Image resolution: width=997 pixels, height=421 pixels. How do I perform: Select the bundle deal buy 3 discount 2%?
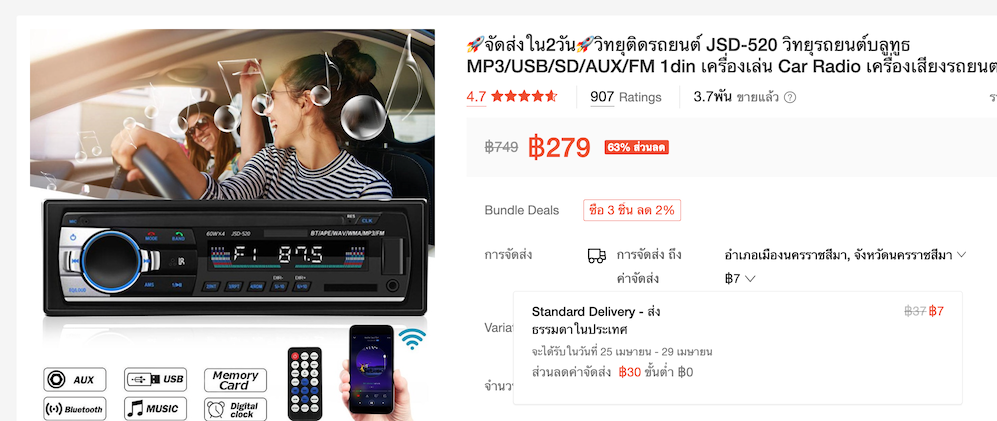tap(632, 210)
